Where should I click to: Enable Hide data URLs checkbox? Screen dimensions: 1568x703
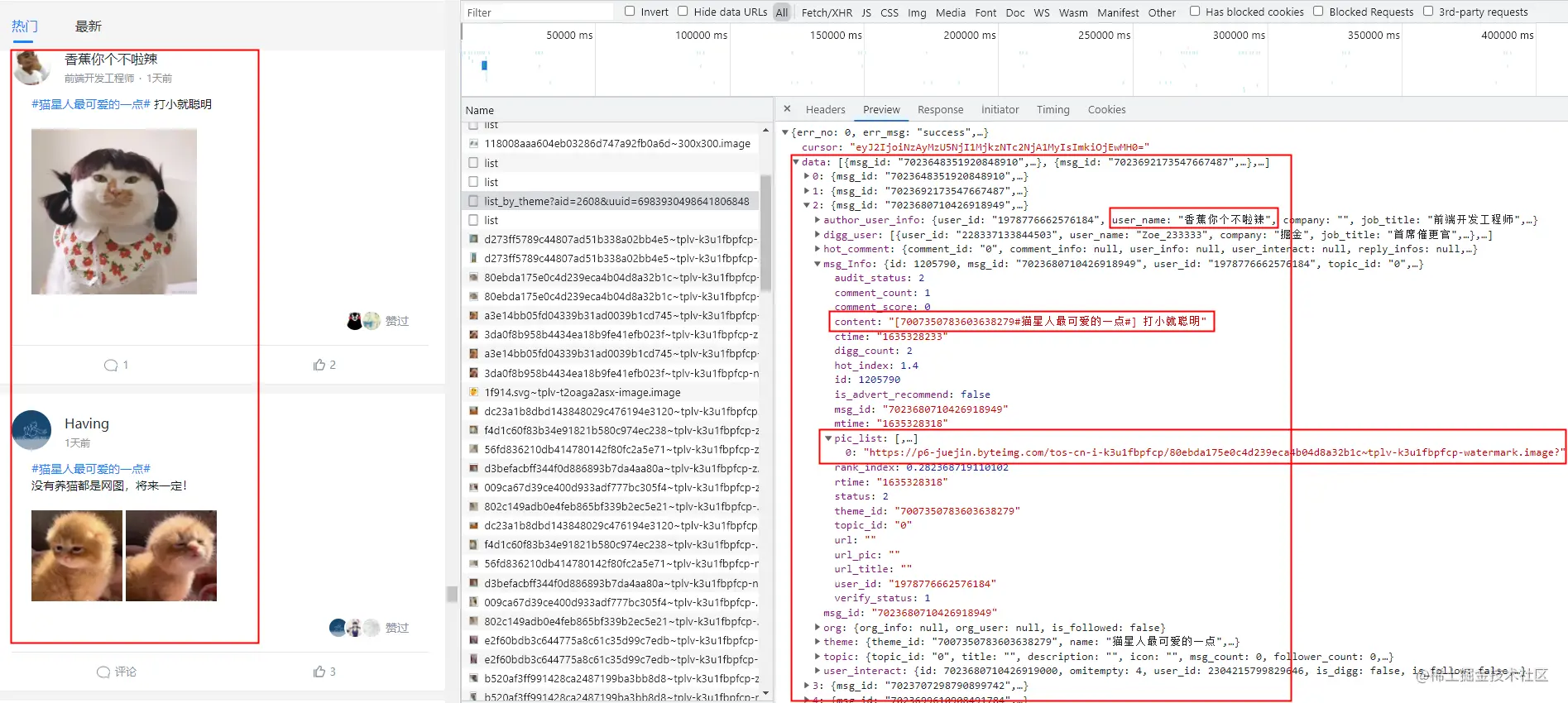[683, 12]
